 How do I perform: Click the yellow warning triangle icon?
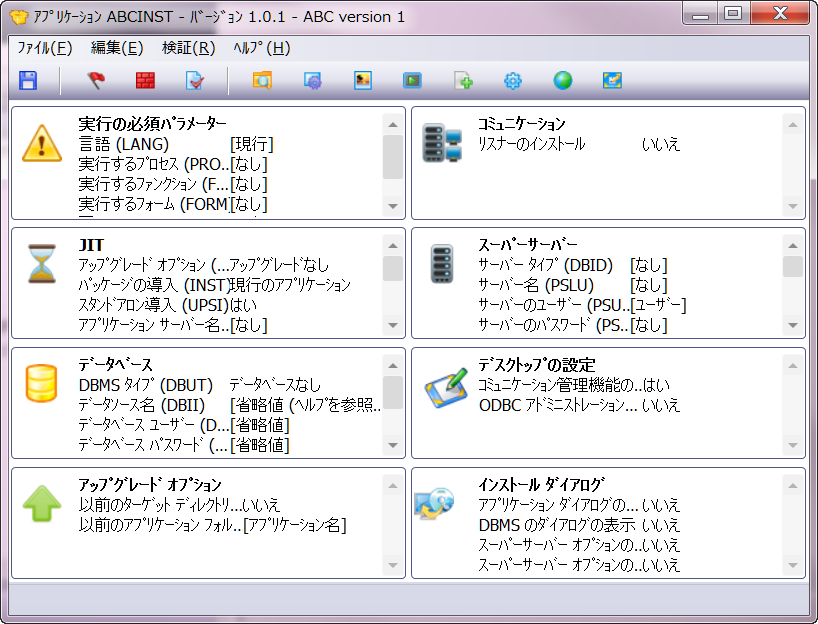(42, 143)
